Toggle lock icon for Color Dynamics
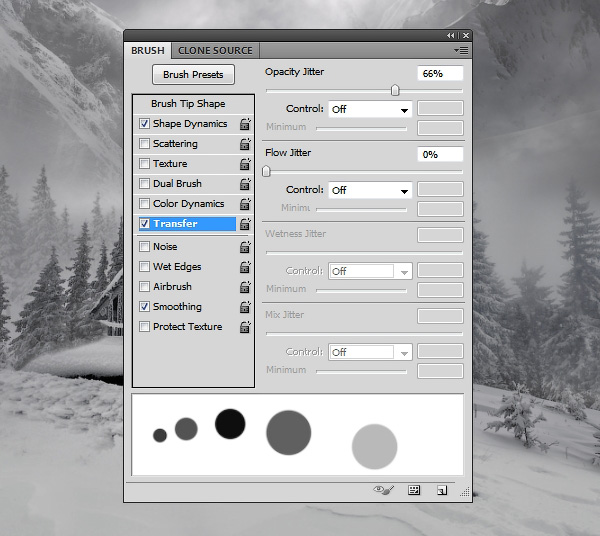 (245, 204)
